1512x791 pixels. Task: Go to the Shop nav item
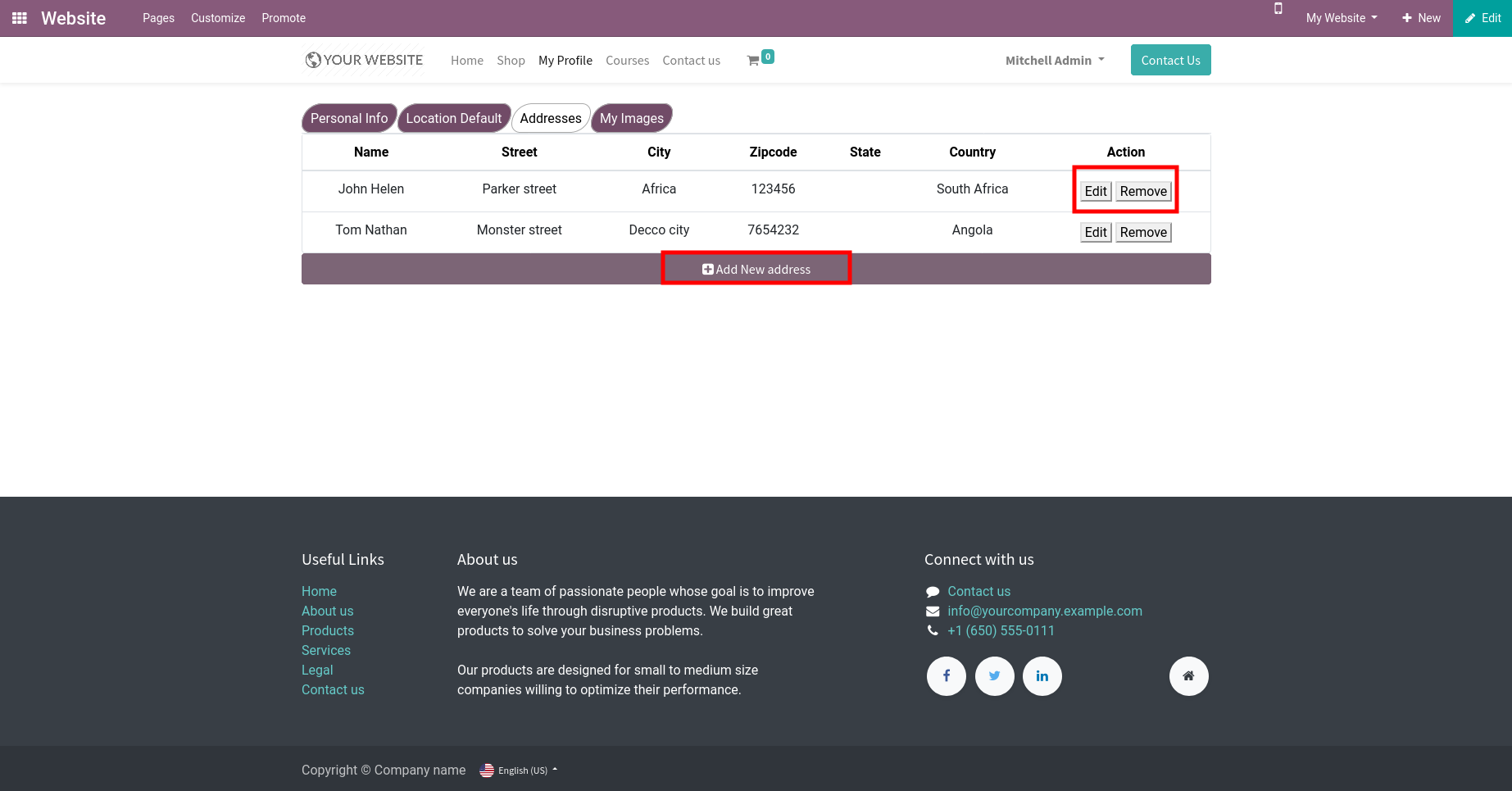(x=511, y=61)
